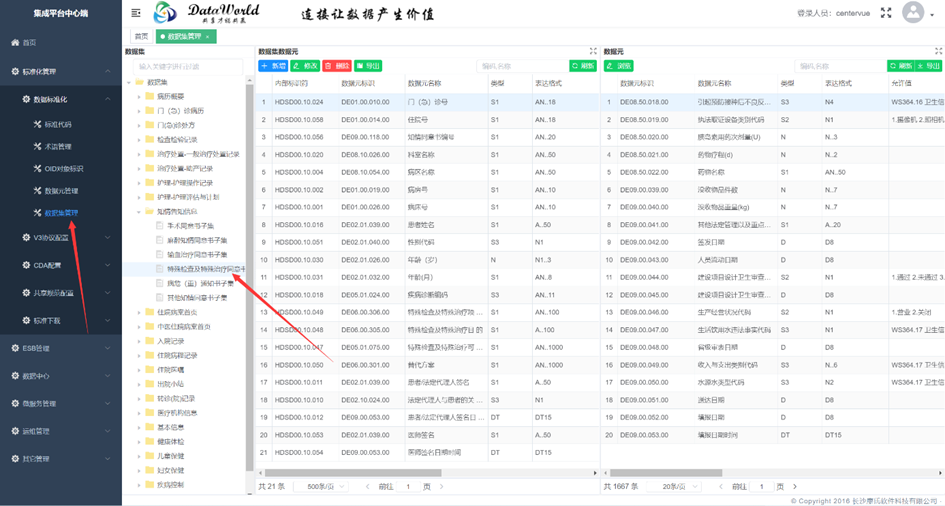Click the 数据元 panel search field
The width and height of the screenshot is (945, 506).
pyautogui.click(x=840, y=66)
